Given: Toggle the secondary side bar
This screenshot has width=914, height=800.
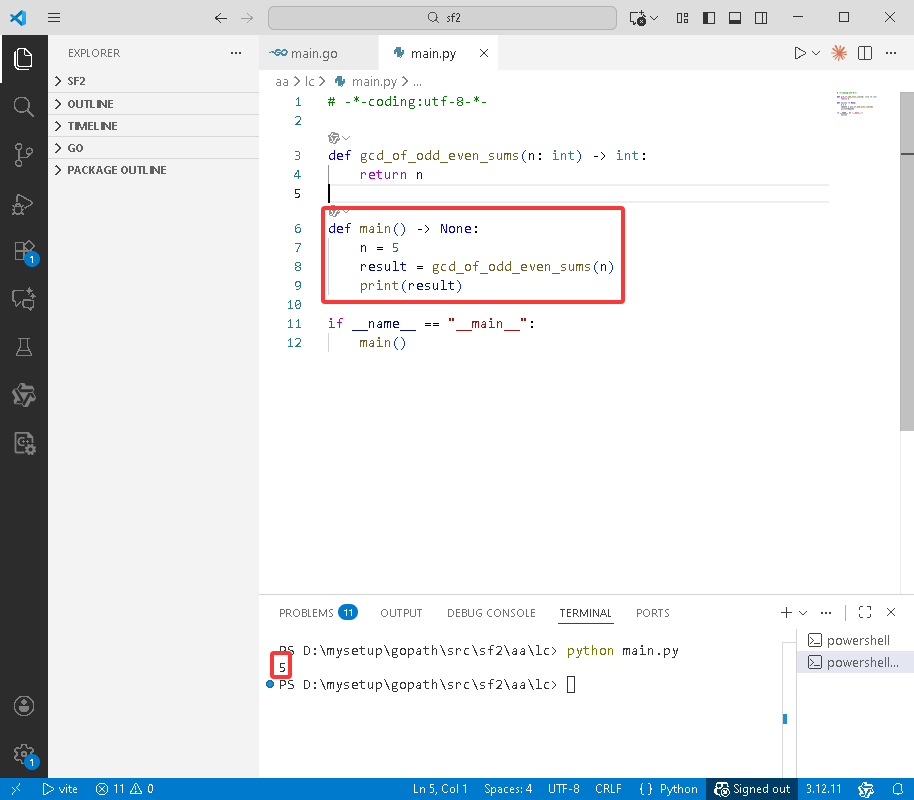Looking at the screenshot, I should (761, 18).
